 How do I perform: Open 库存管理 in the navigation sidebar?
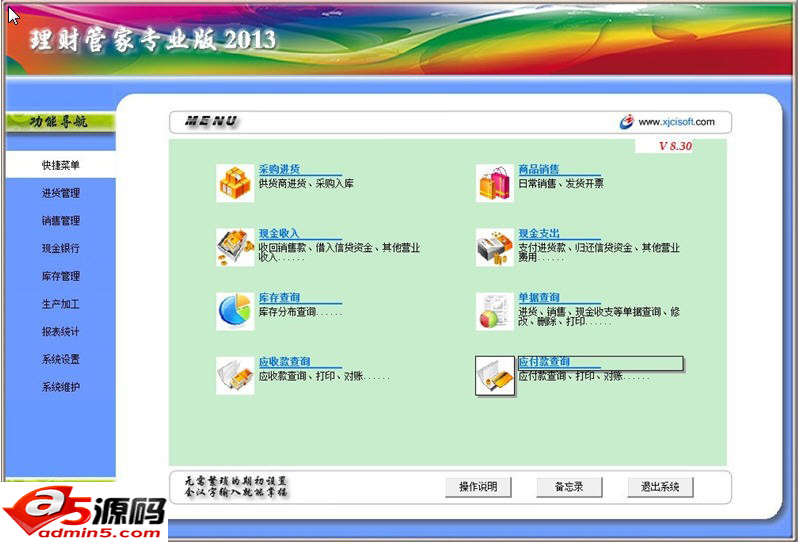(x=61, y=276)
